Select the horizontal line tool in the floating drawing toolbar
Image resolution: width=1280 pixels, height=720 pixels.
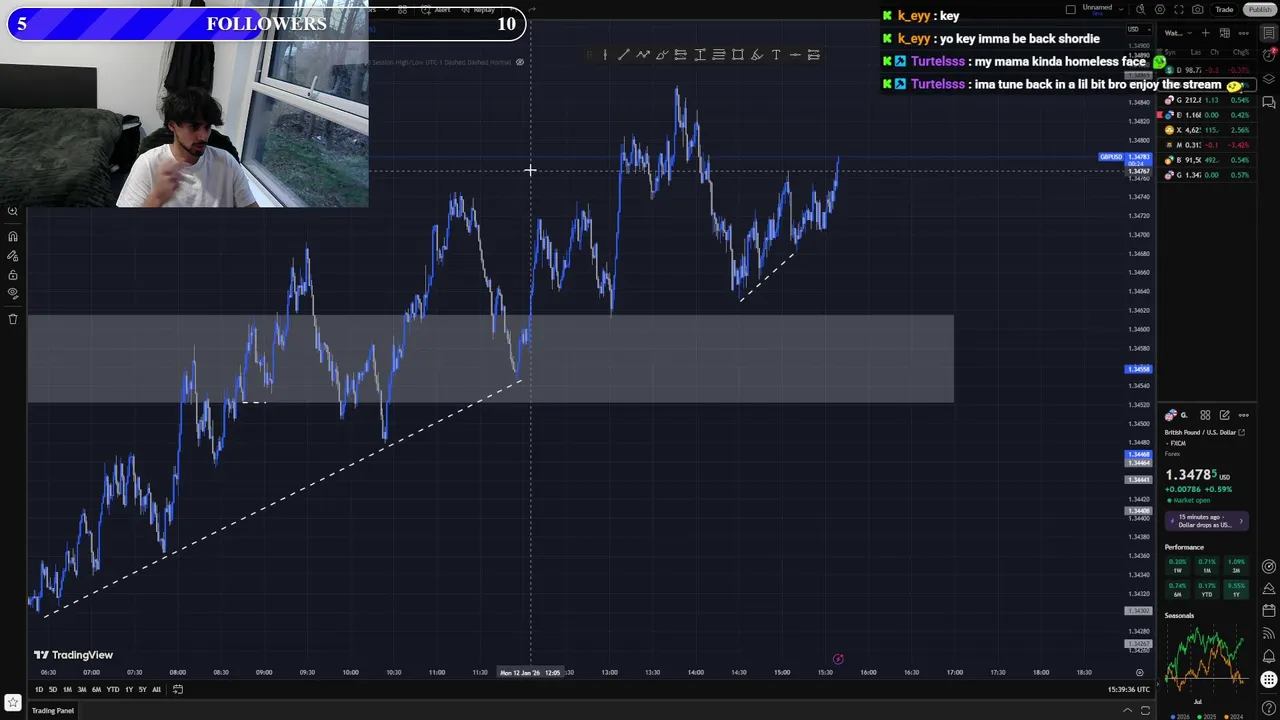(x=795, y=55)
